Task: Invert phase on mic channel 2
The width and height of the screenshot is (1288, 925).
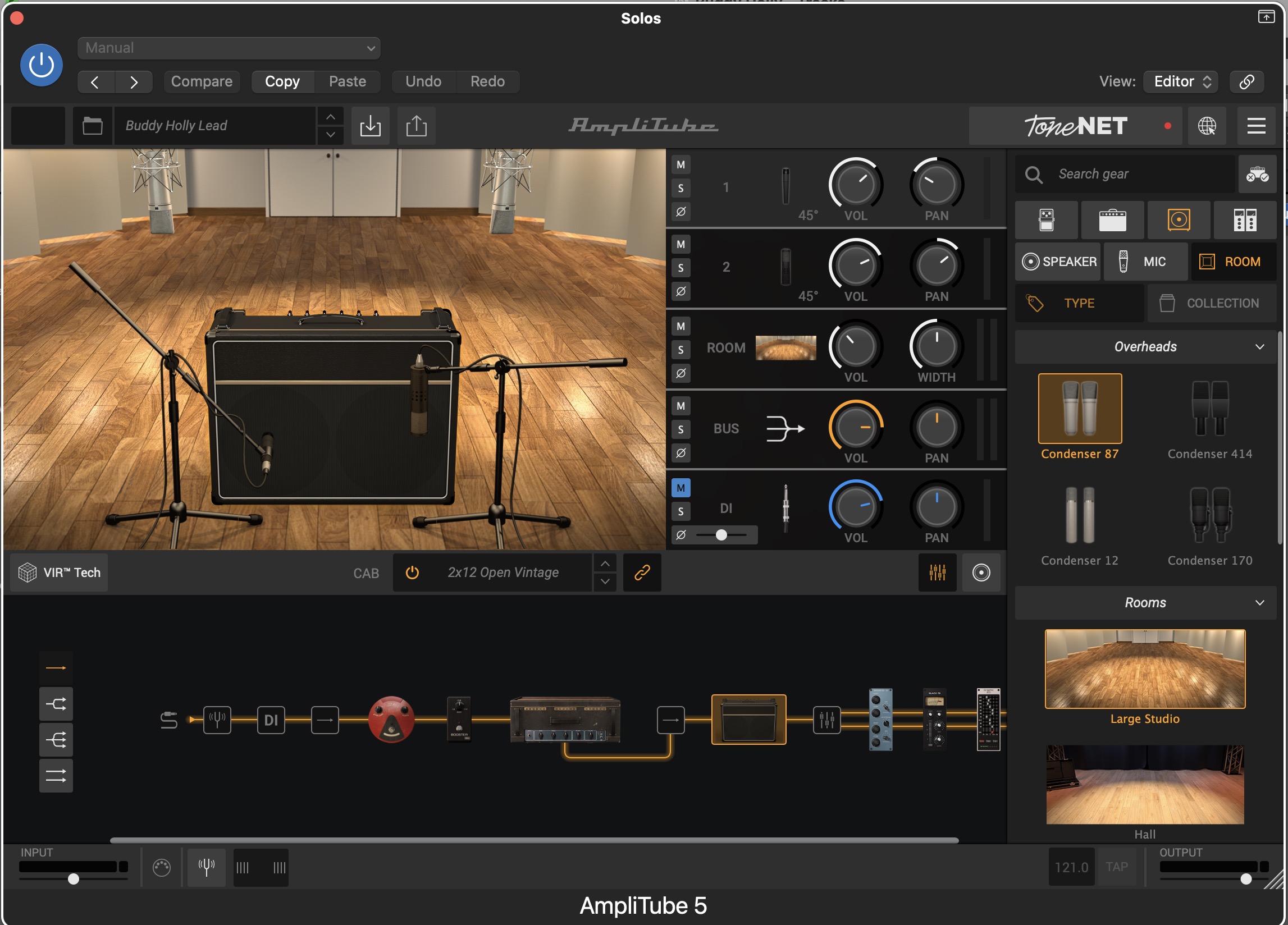Action: 680,291
